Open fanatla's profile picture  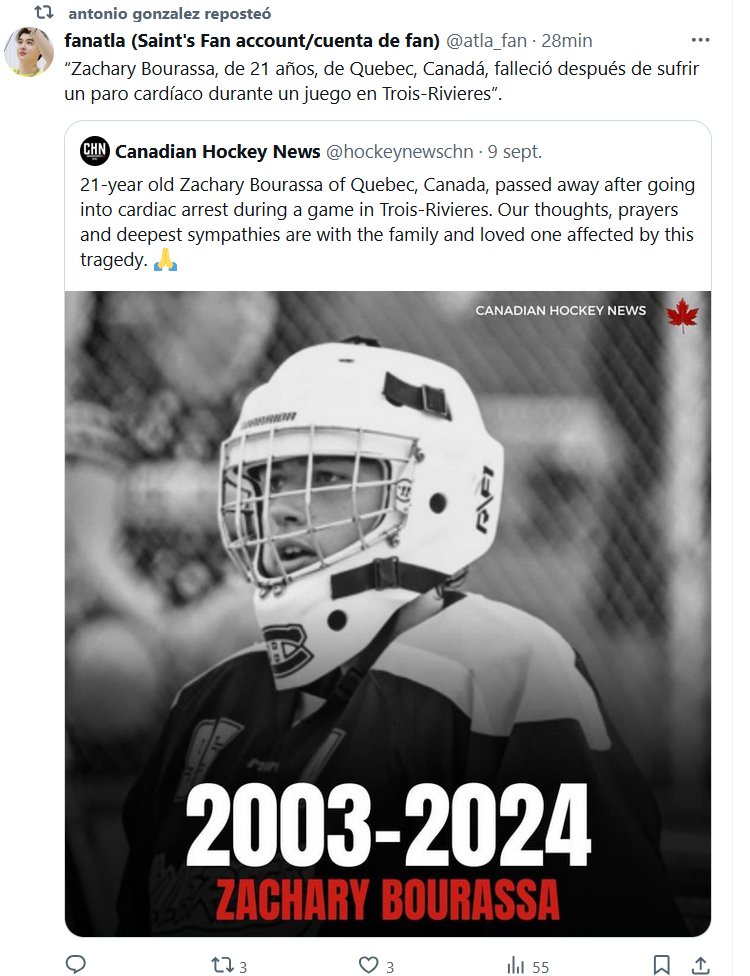[x=29, y=52]
